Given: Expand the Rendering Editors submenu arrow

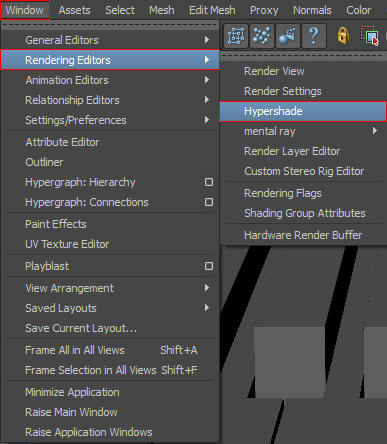Looking at the screenshot, I should point(207,60).
